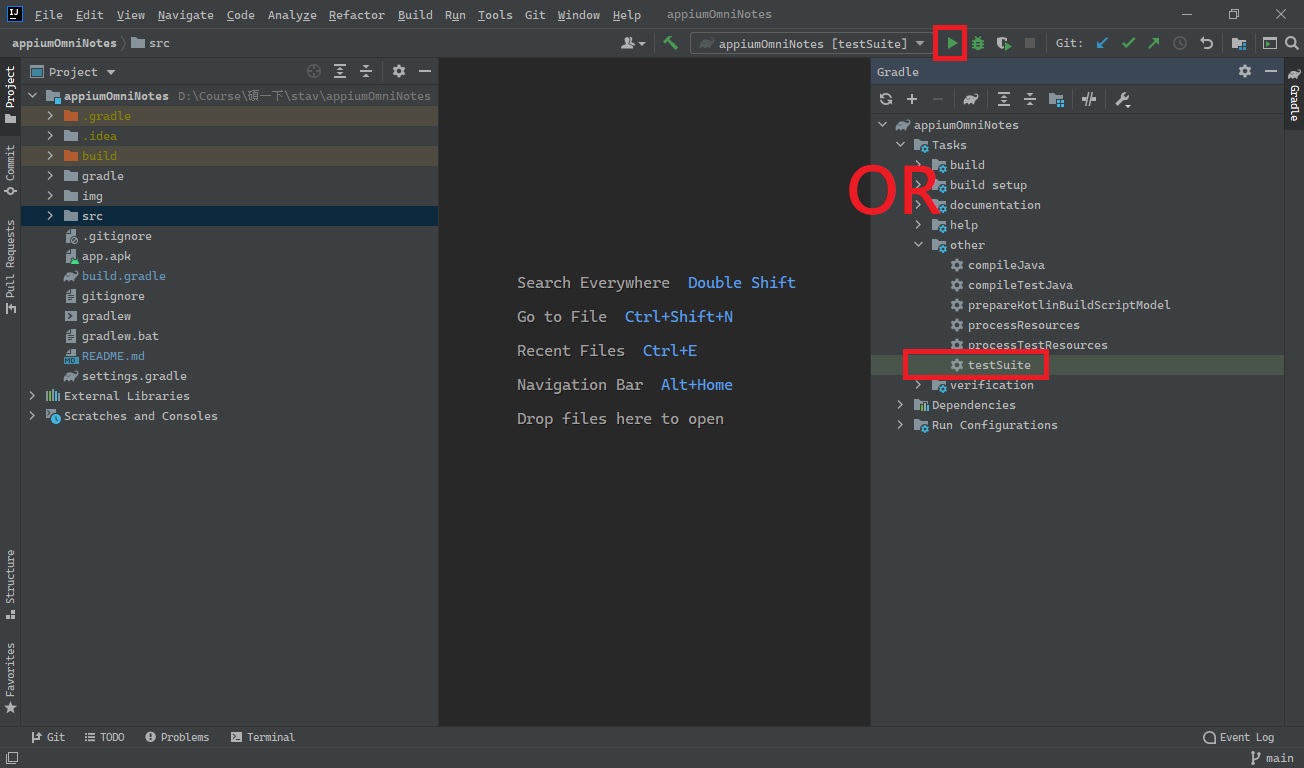1304x768 pixels.
Task: Rollback changes with the undo arrow icon
Action: tap(1206, 43)
